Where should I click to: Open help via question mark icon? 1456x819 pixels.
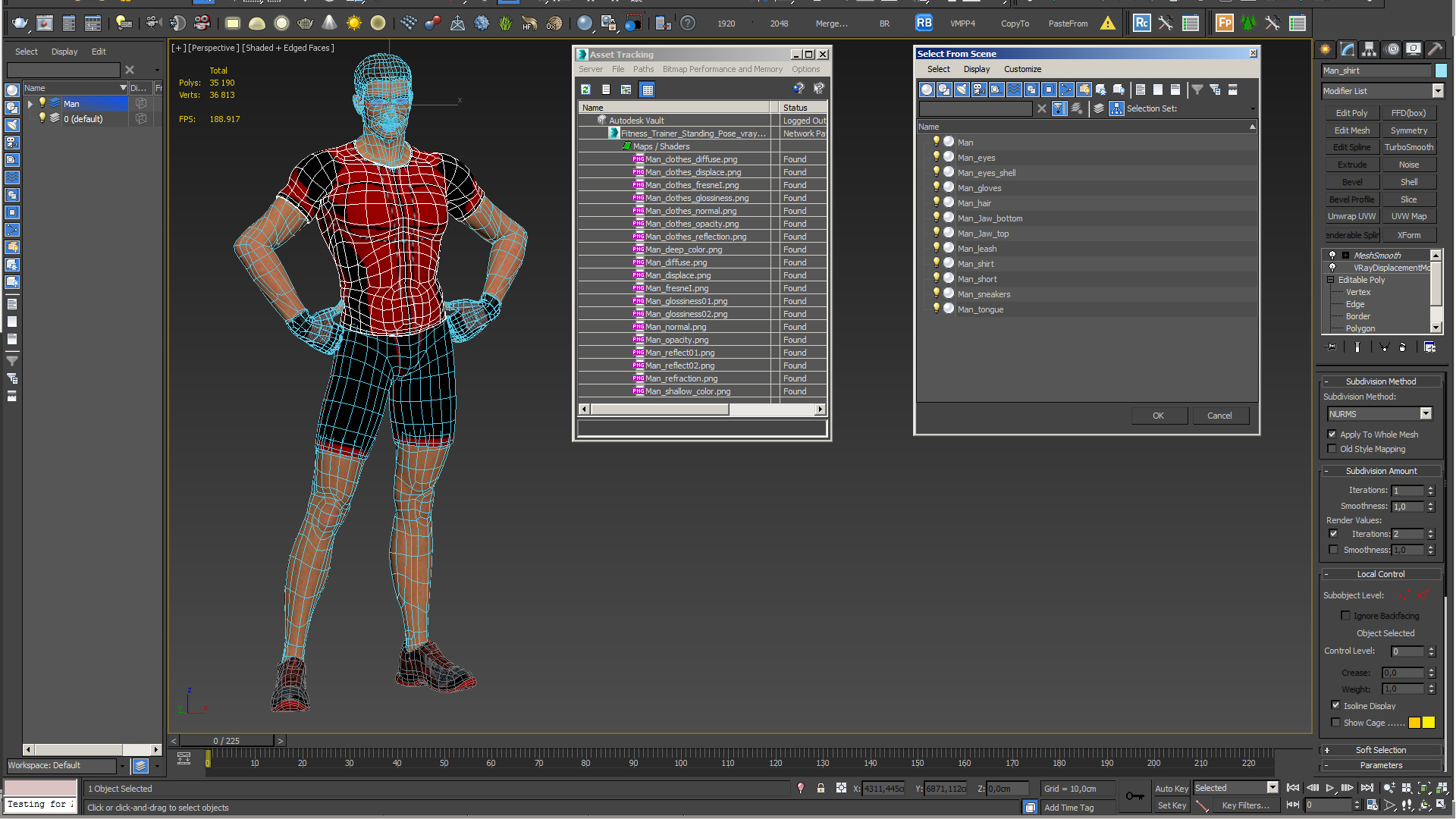[x=688, y=24]
